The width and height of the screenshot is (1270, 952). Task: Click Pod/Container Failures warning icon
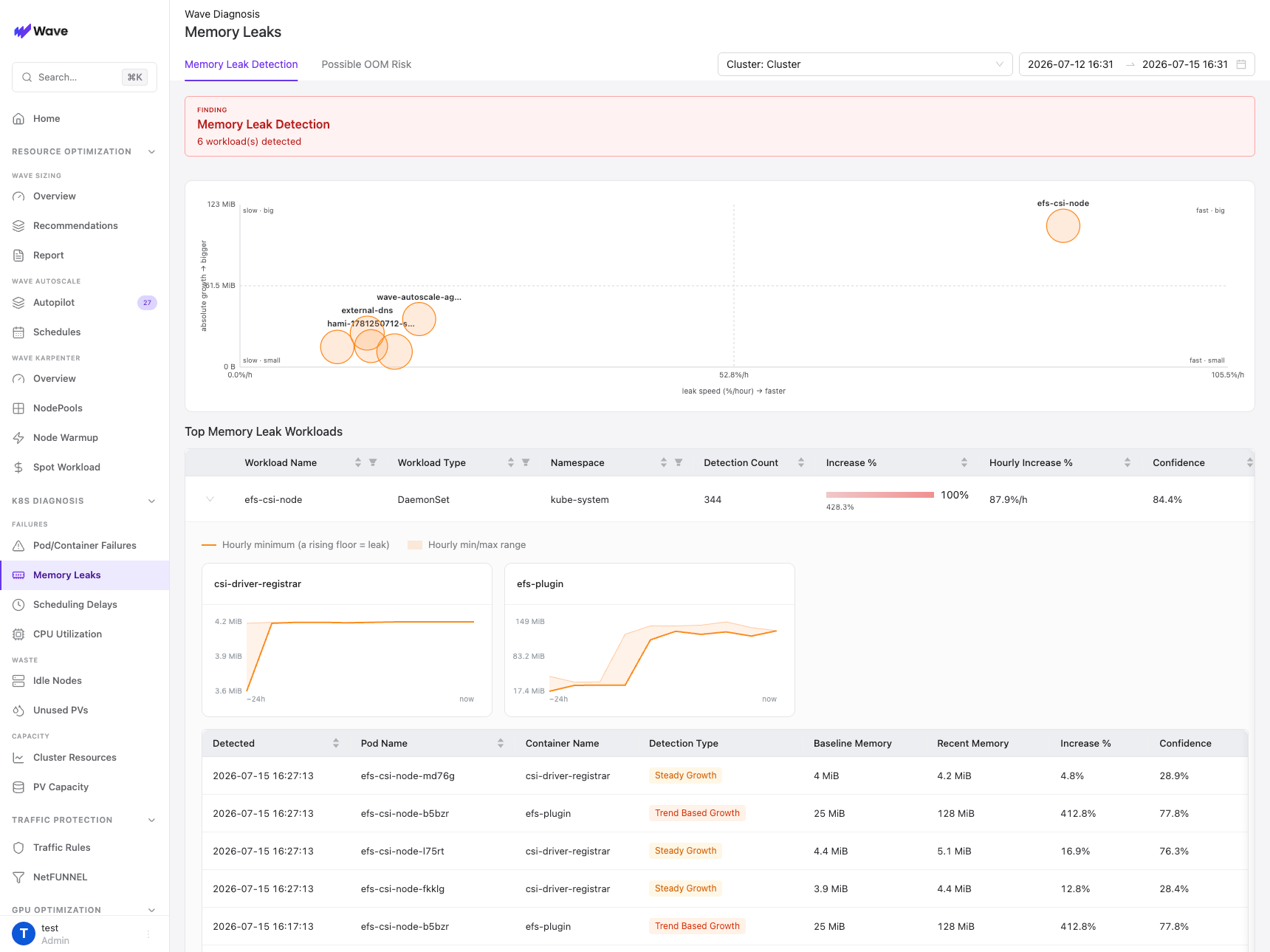point(18,546)
